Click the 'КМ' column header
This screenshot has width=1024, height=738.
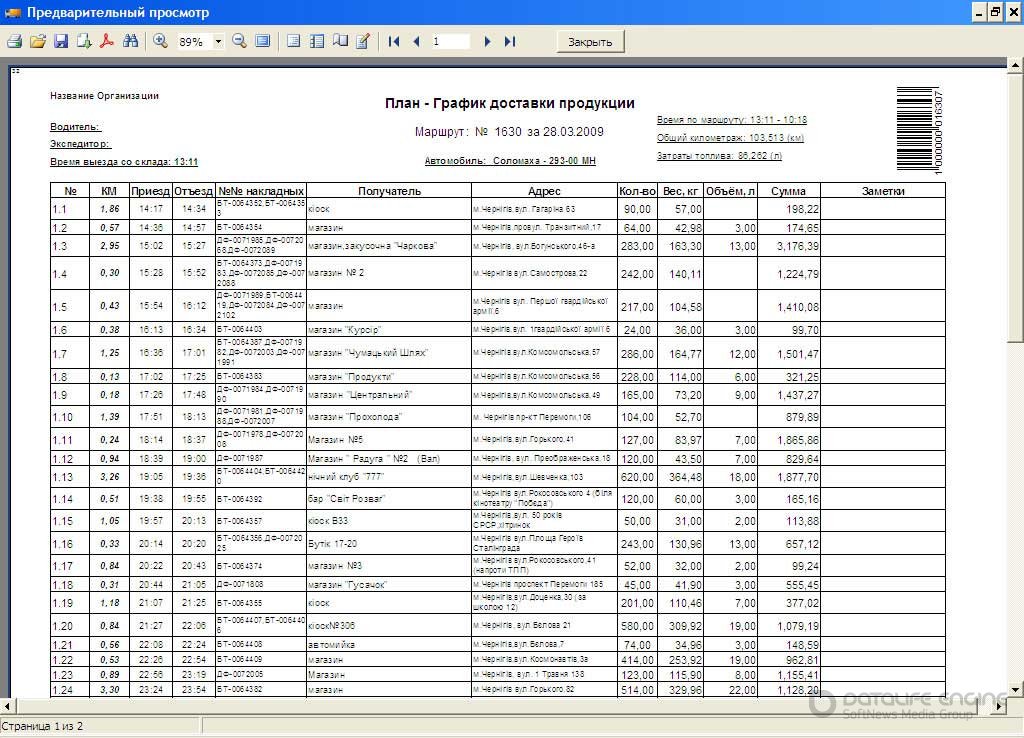109,191
